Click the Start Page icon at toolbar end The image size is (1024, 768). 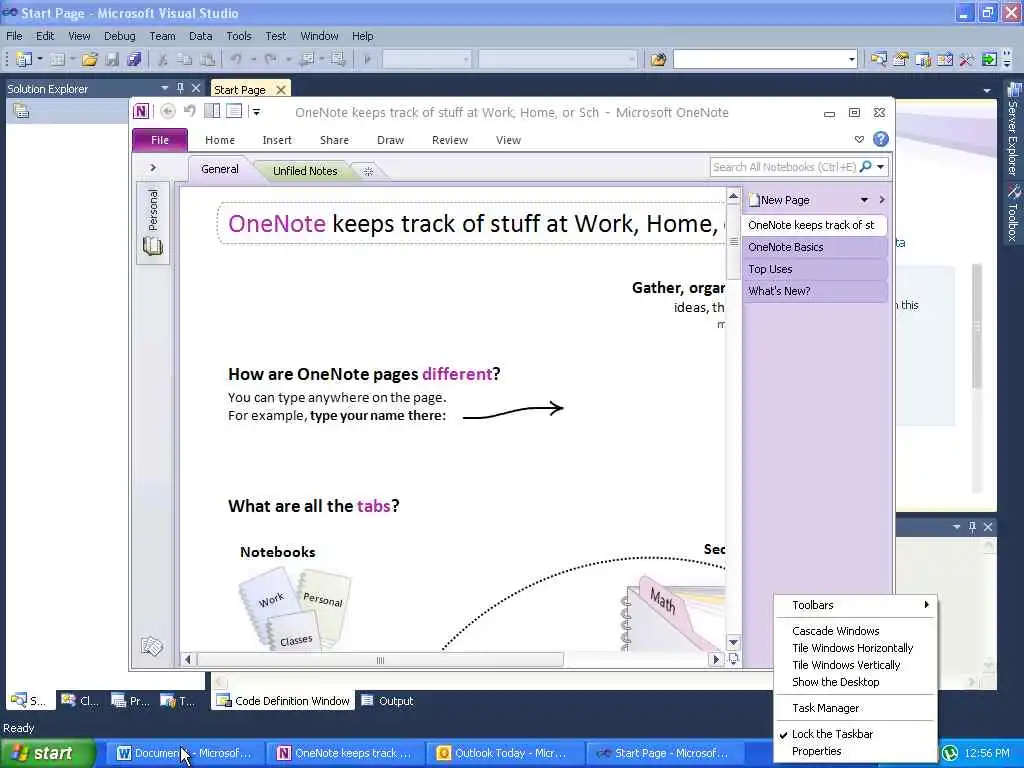click(989, 59)
